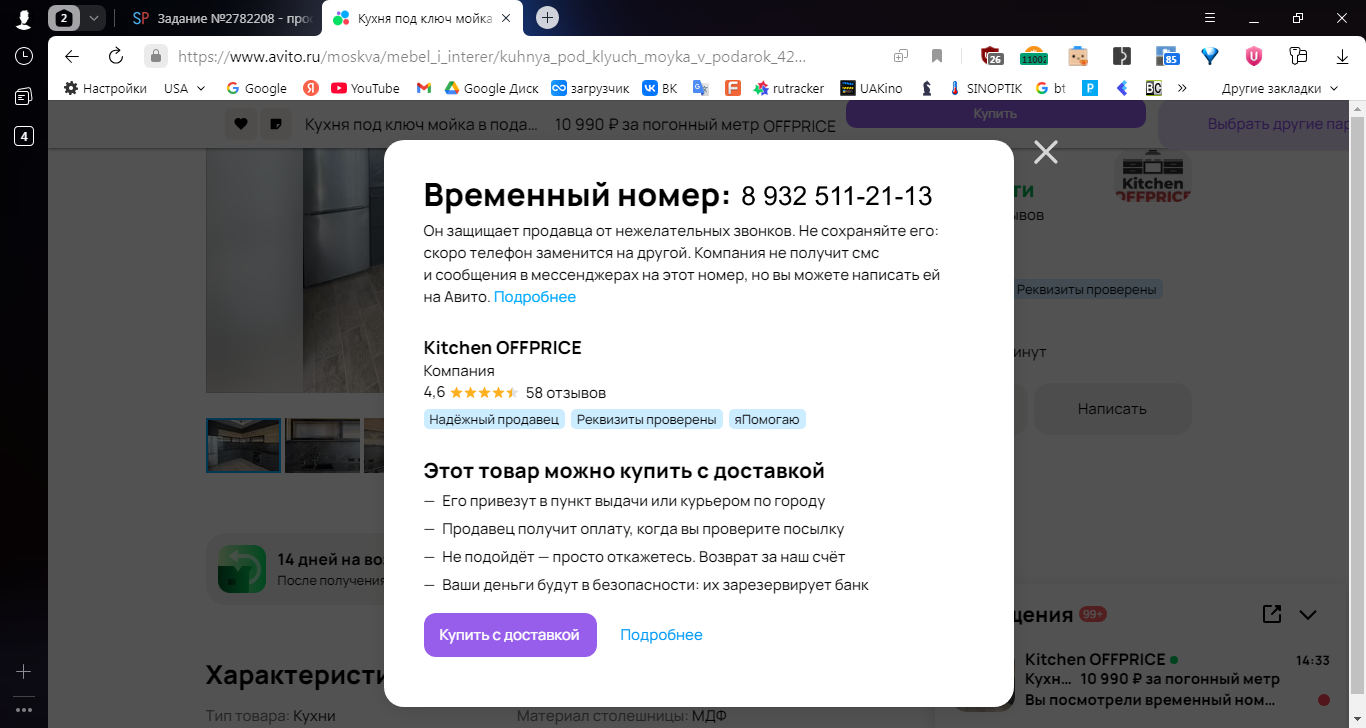Screen dimensions: 1366x728
Task: Collapse the messages panel chevron
Action: pyautogui.click(x=1307, y=614)
